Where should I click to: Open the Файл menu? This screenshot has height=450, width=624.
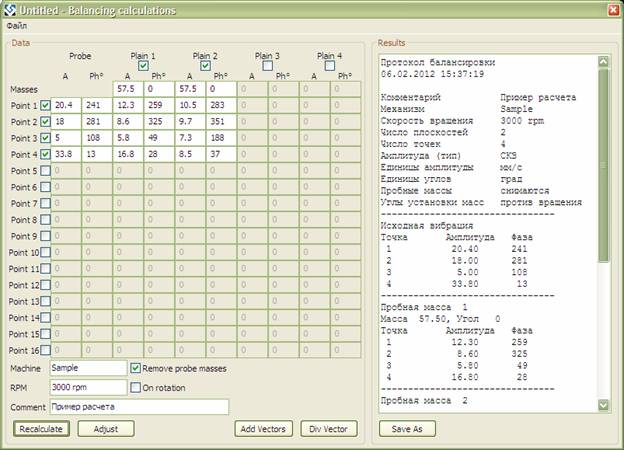[17, 26]
